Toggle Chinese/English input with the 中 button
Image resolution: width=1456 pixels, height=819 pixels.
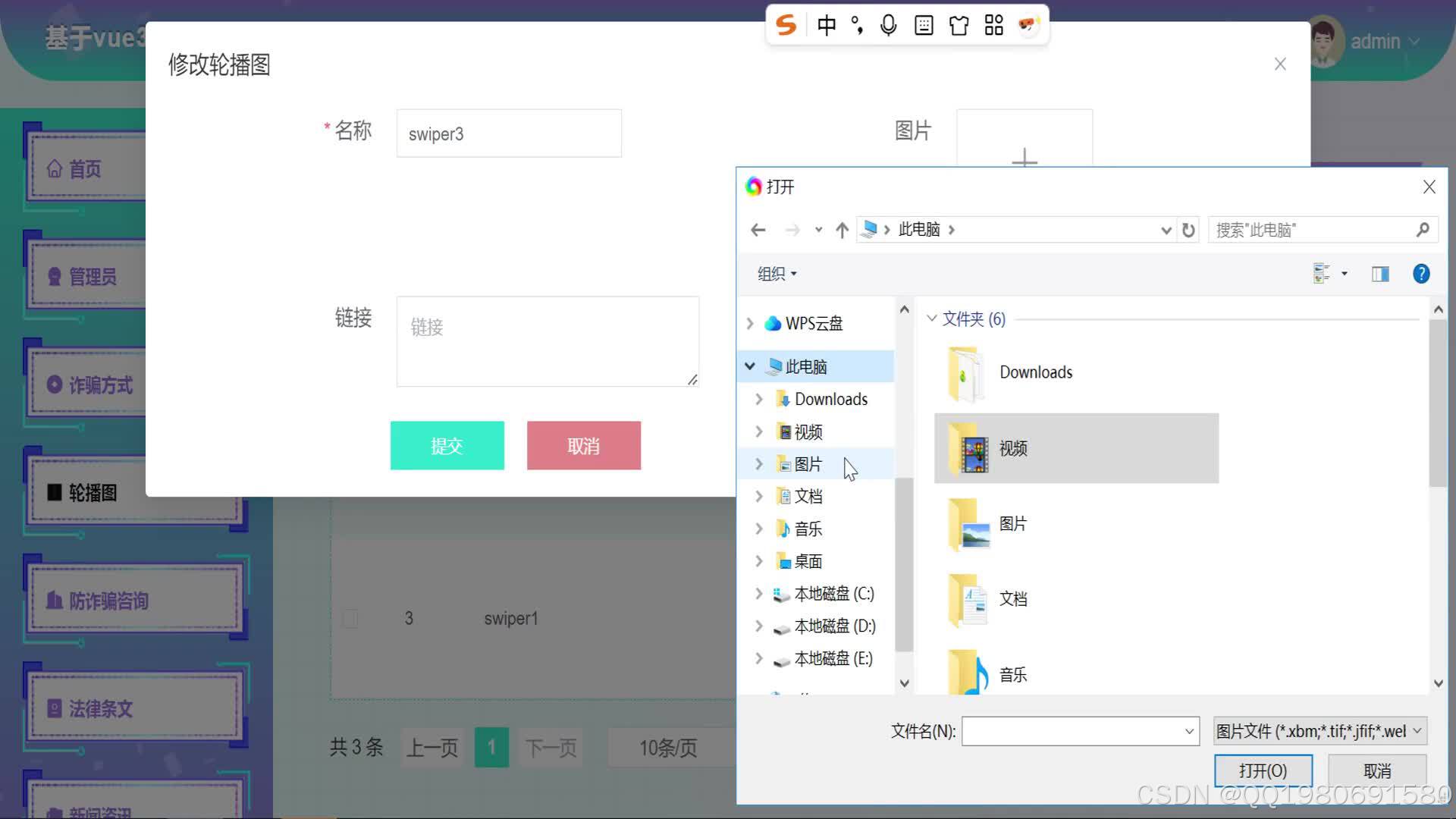pos(827,24)
